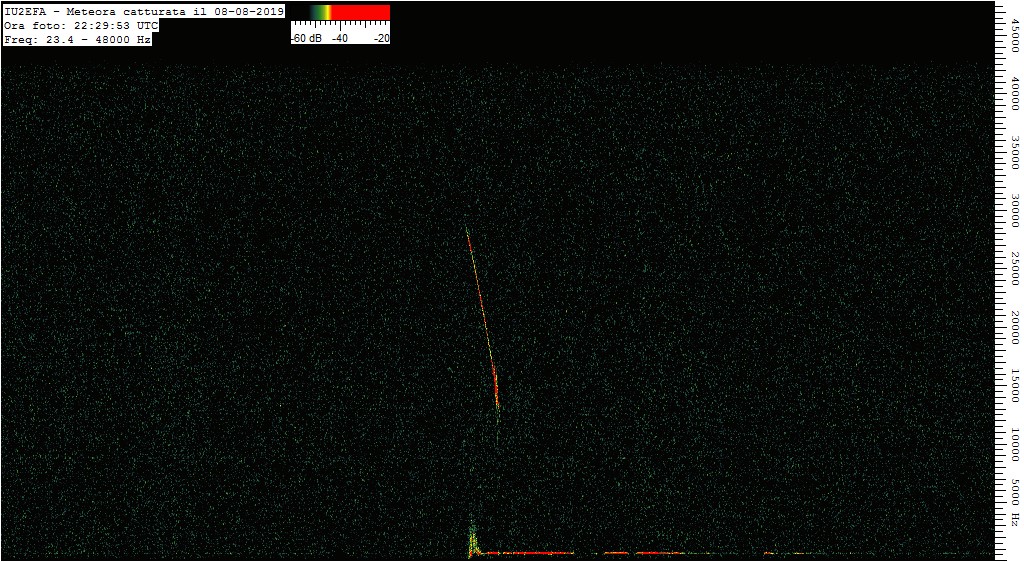Click the 30000 frequency axis label

tap(1014, 210)
